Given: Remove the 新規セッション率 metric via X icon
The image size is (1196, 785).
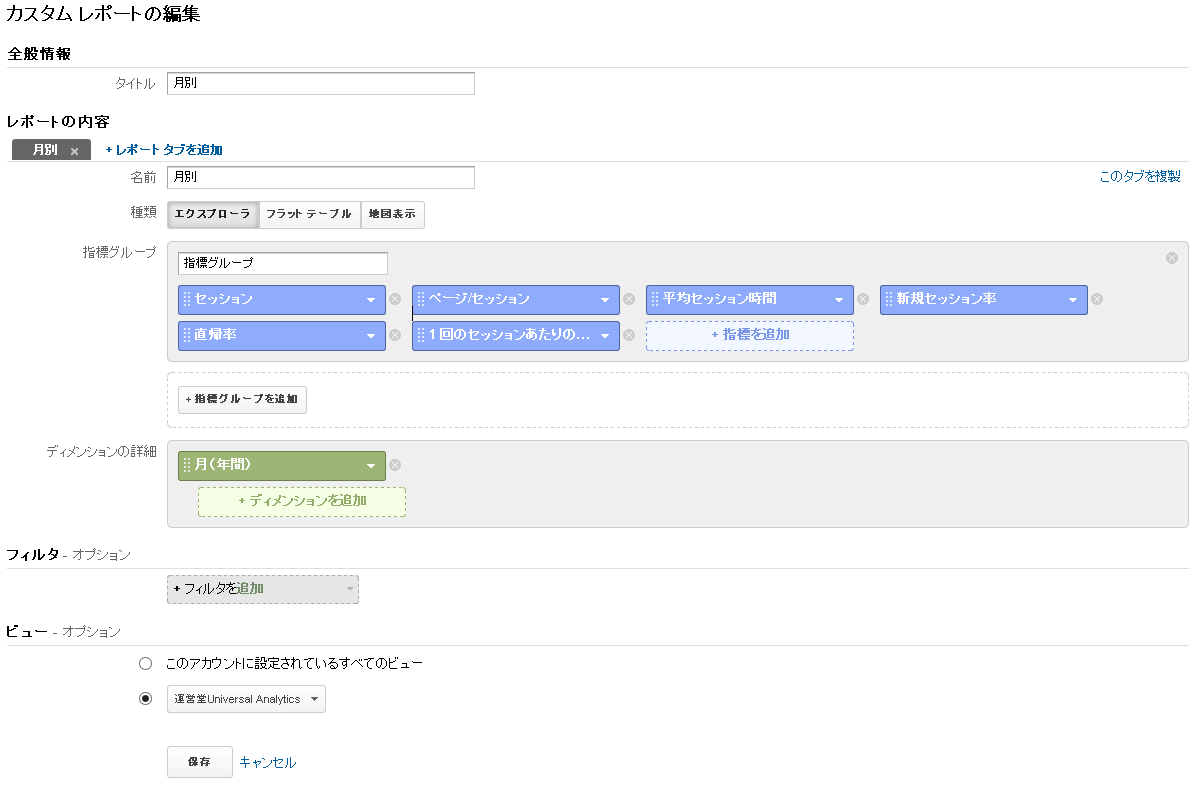Looking at the screenshot, I should click(1097, 299).
